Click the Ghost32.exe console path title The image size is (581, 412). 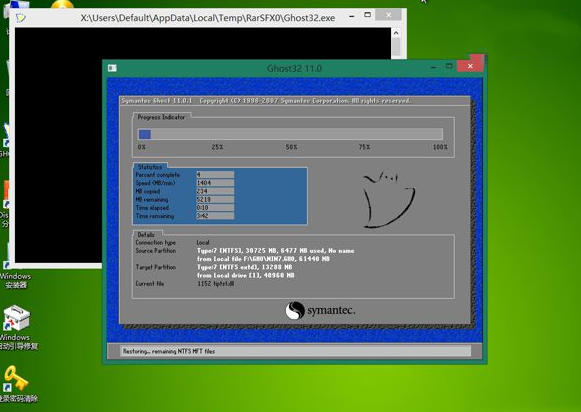coord(208,18)
